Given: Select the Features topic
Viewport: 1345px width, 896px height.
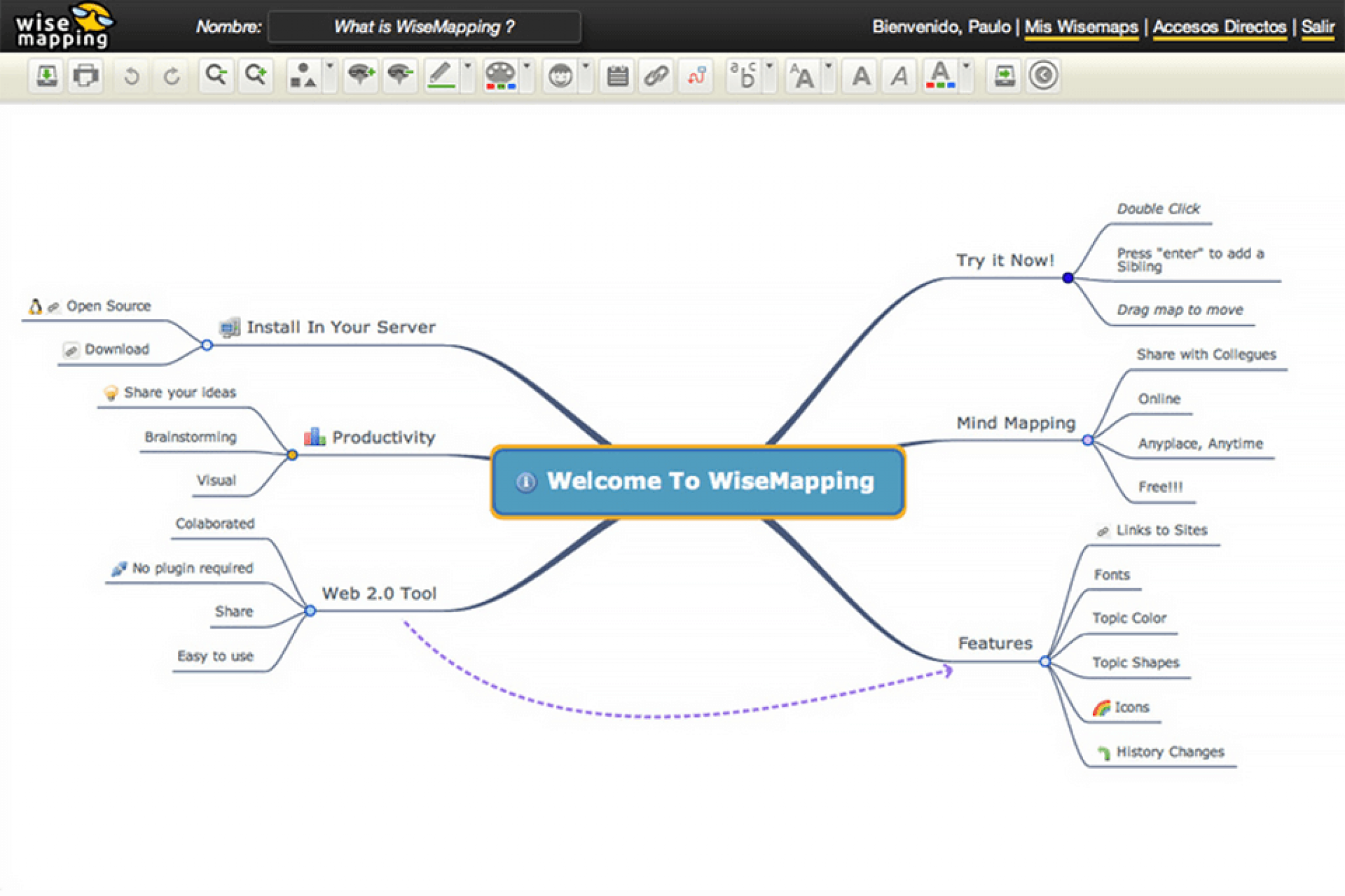Looking at the screenshot, I should [995, 643].
